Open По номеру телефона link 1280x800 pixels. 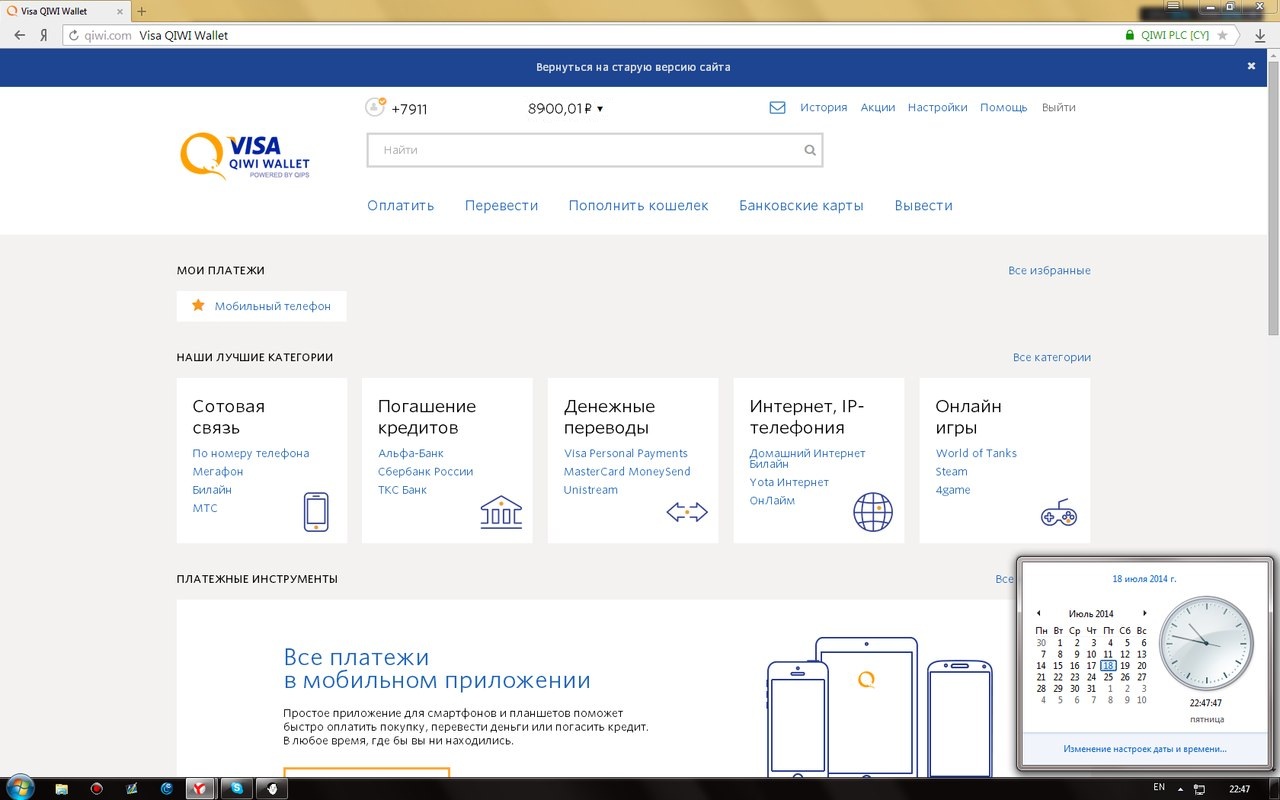251,453
